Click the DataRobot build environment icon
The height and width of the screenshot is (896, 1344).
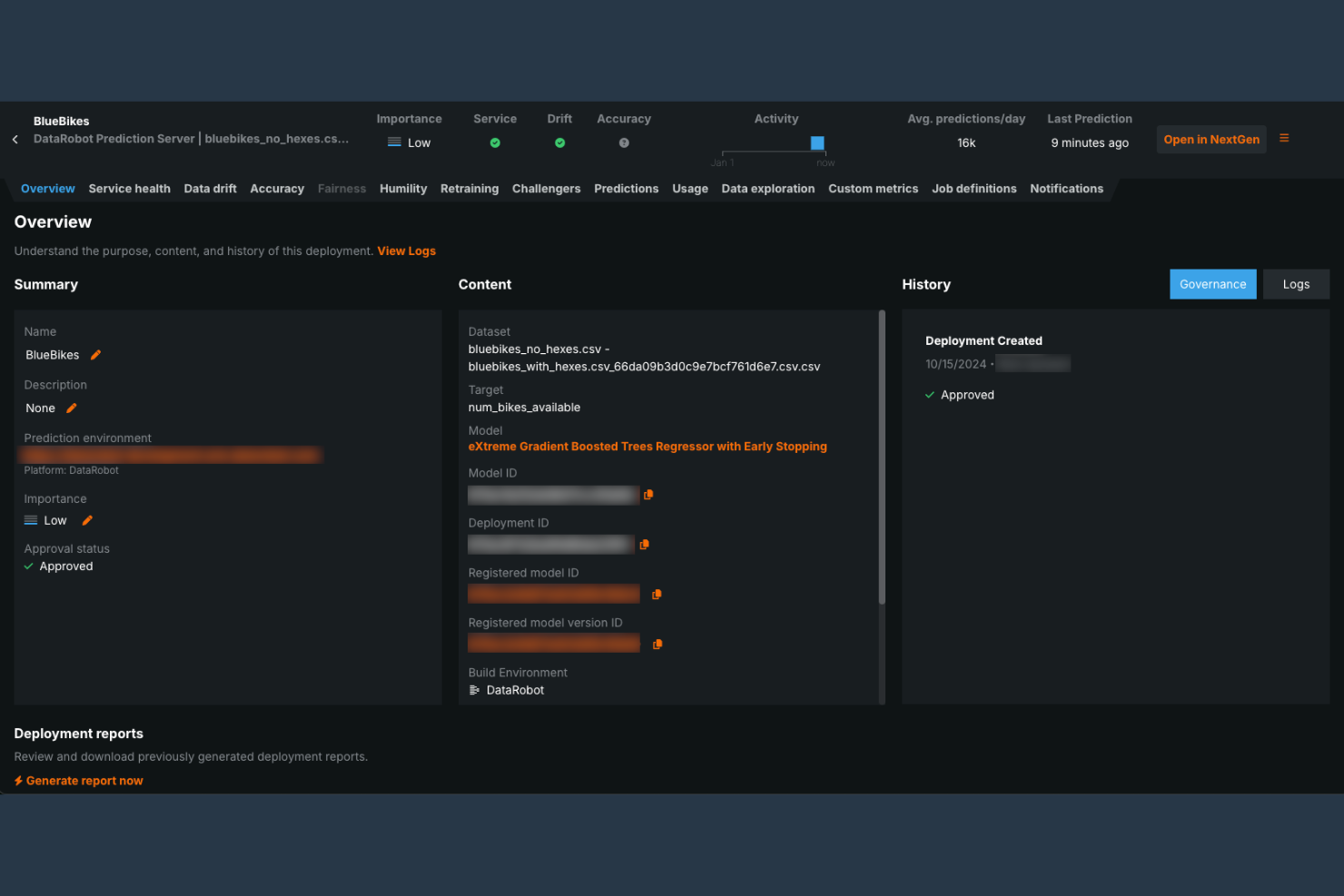[474, 691]
